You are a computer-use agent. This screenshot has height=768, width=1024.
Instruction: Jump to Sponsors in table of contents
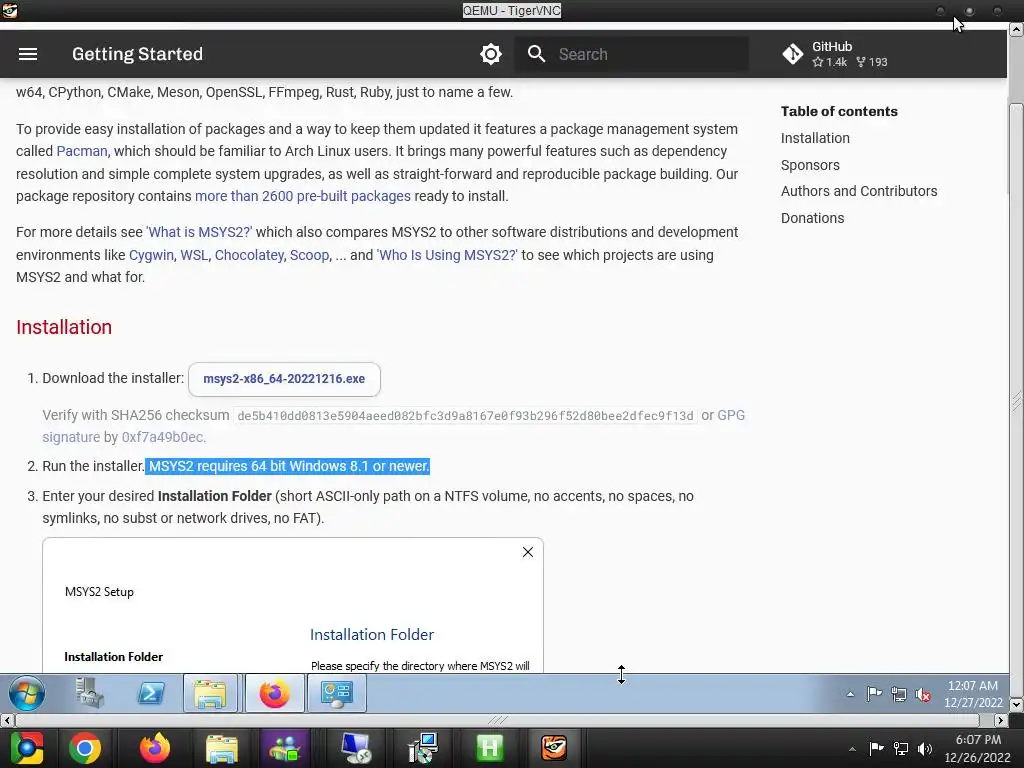click(x=810, y=165)
